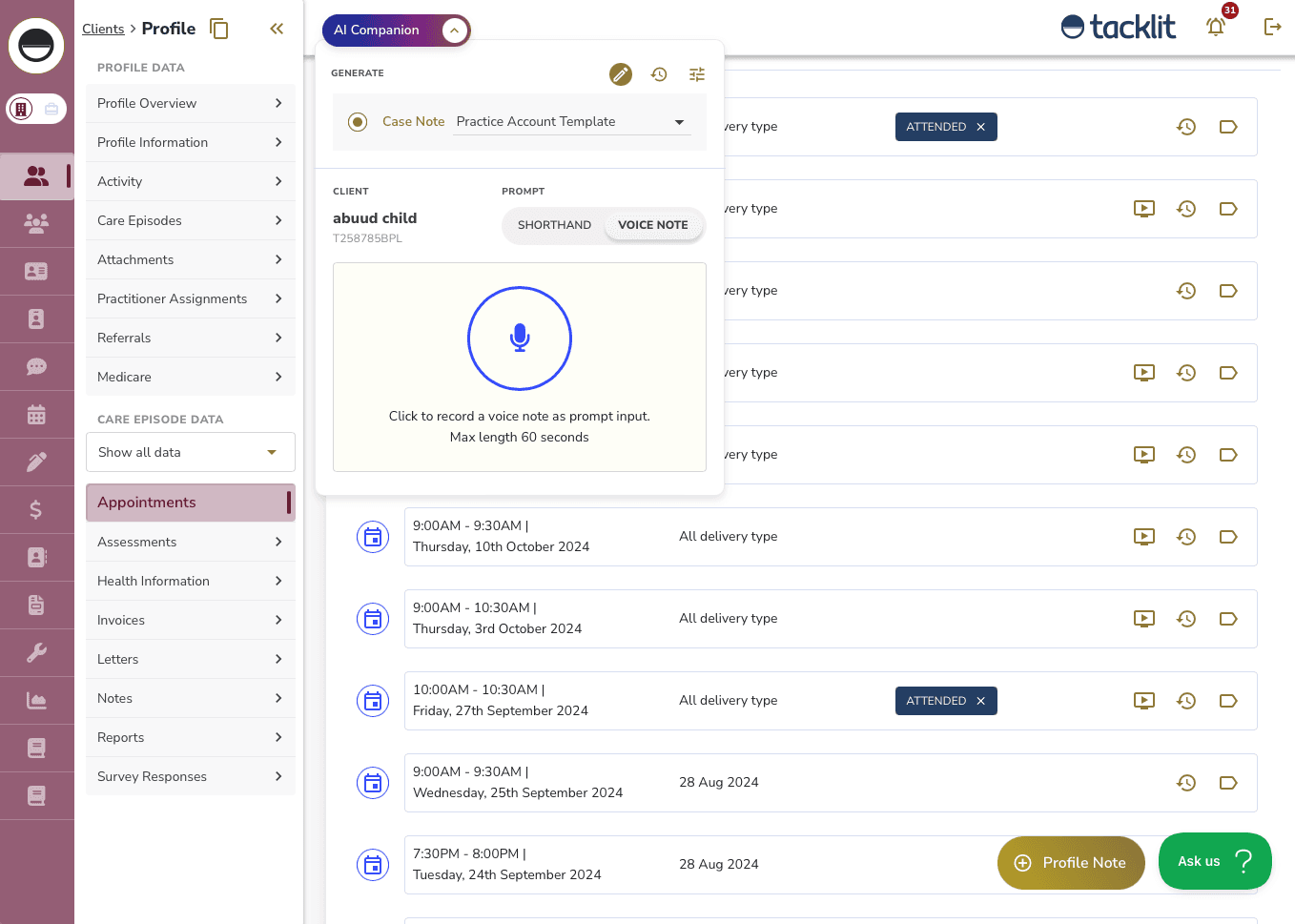
Task: Click the logout icon at top right
Action: click(1272, 27)
